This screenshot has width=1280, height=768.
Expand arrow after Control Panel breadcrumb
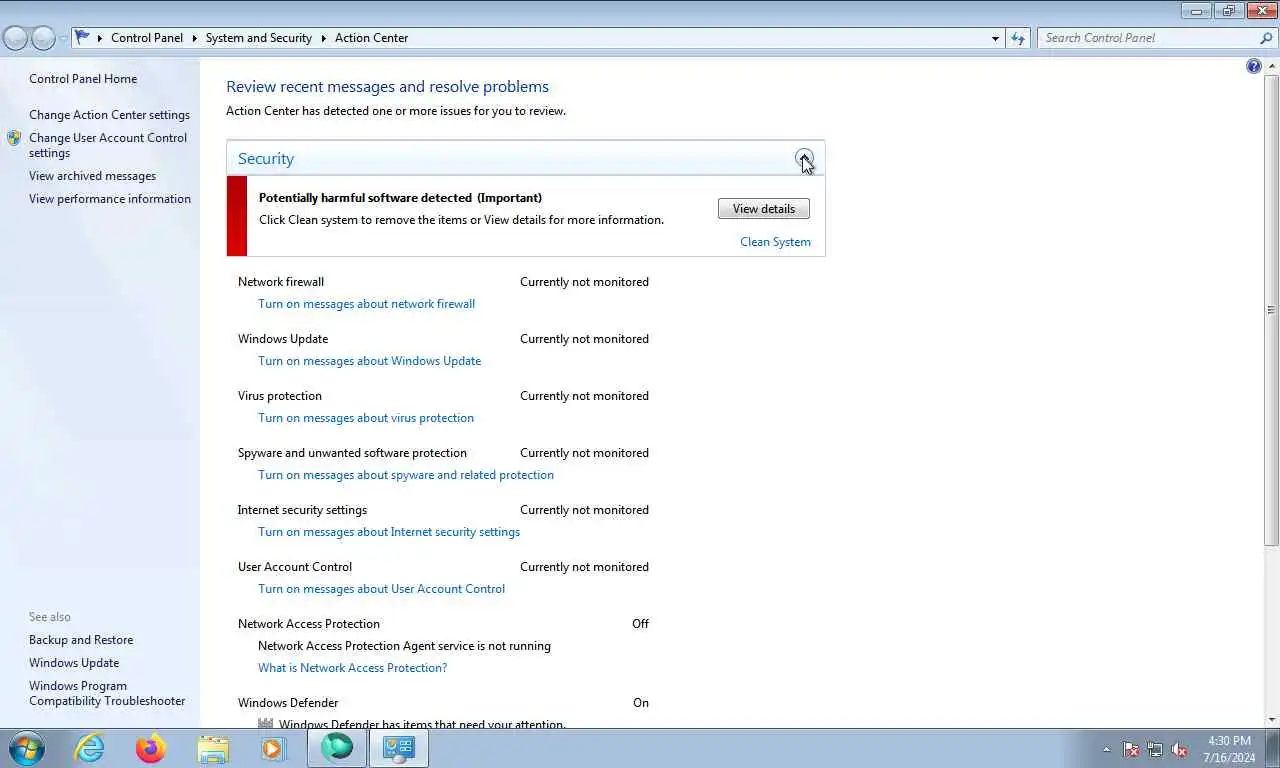point(195,38)
